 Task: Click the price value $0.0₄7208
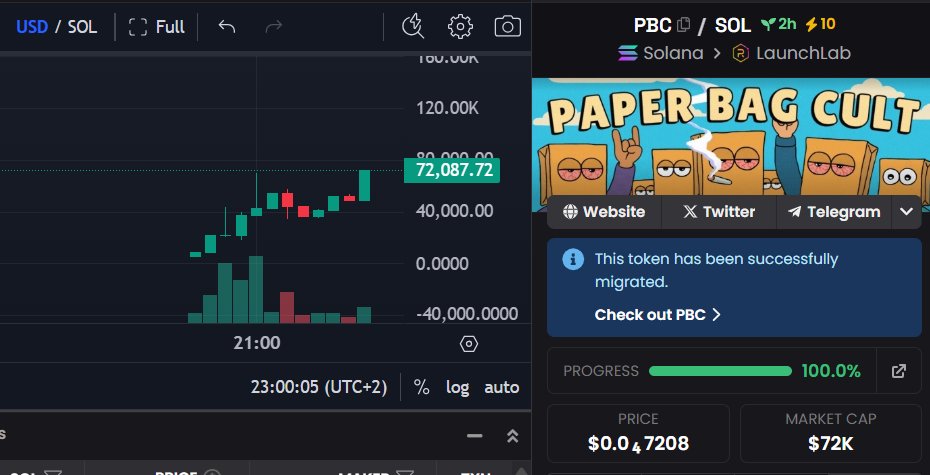coord(638,443)
